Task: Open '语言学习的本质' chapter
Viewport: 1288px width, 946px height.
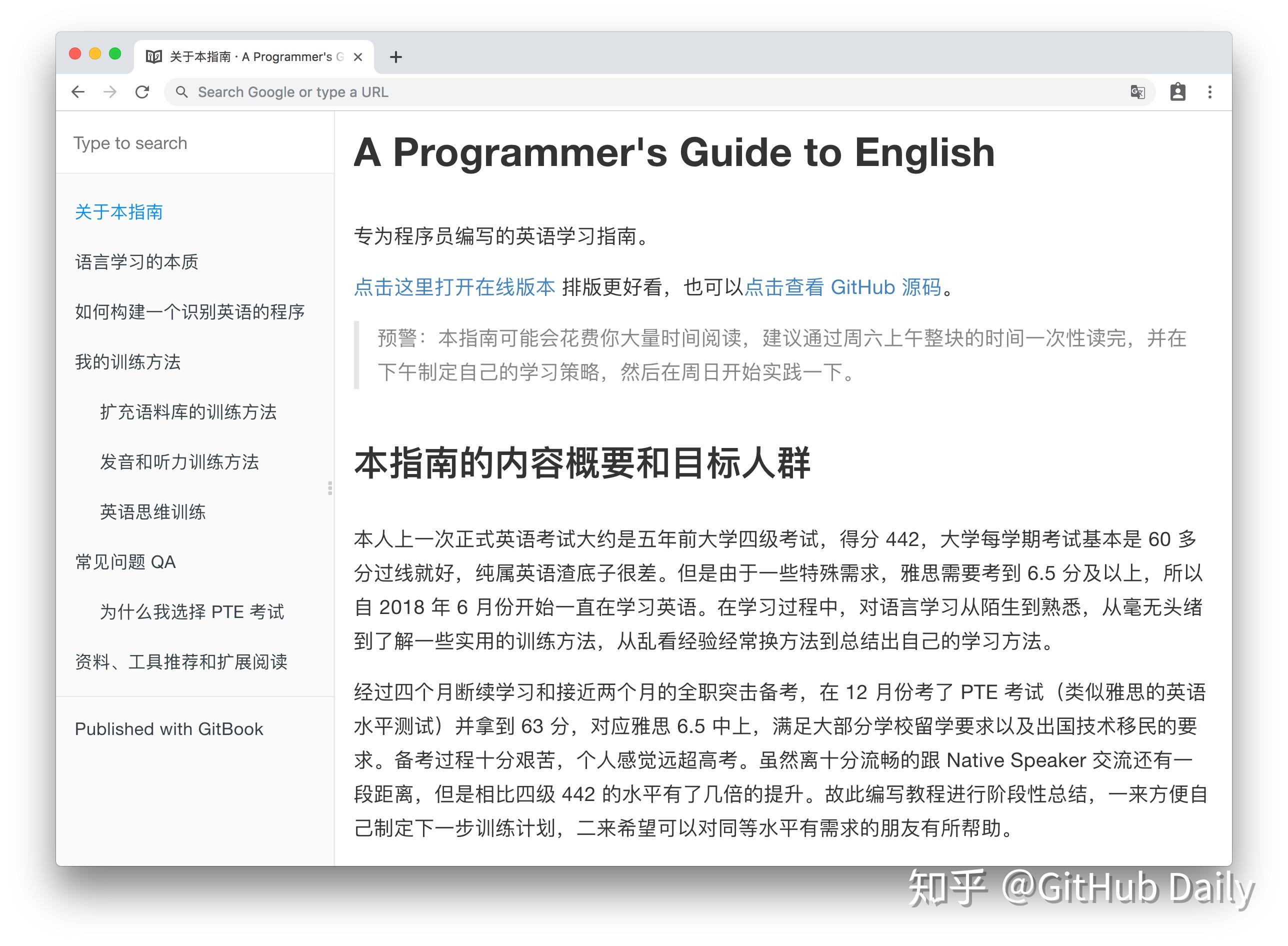Action: click(x=136, y=262)
